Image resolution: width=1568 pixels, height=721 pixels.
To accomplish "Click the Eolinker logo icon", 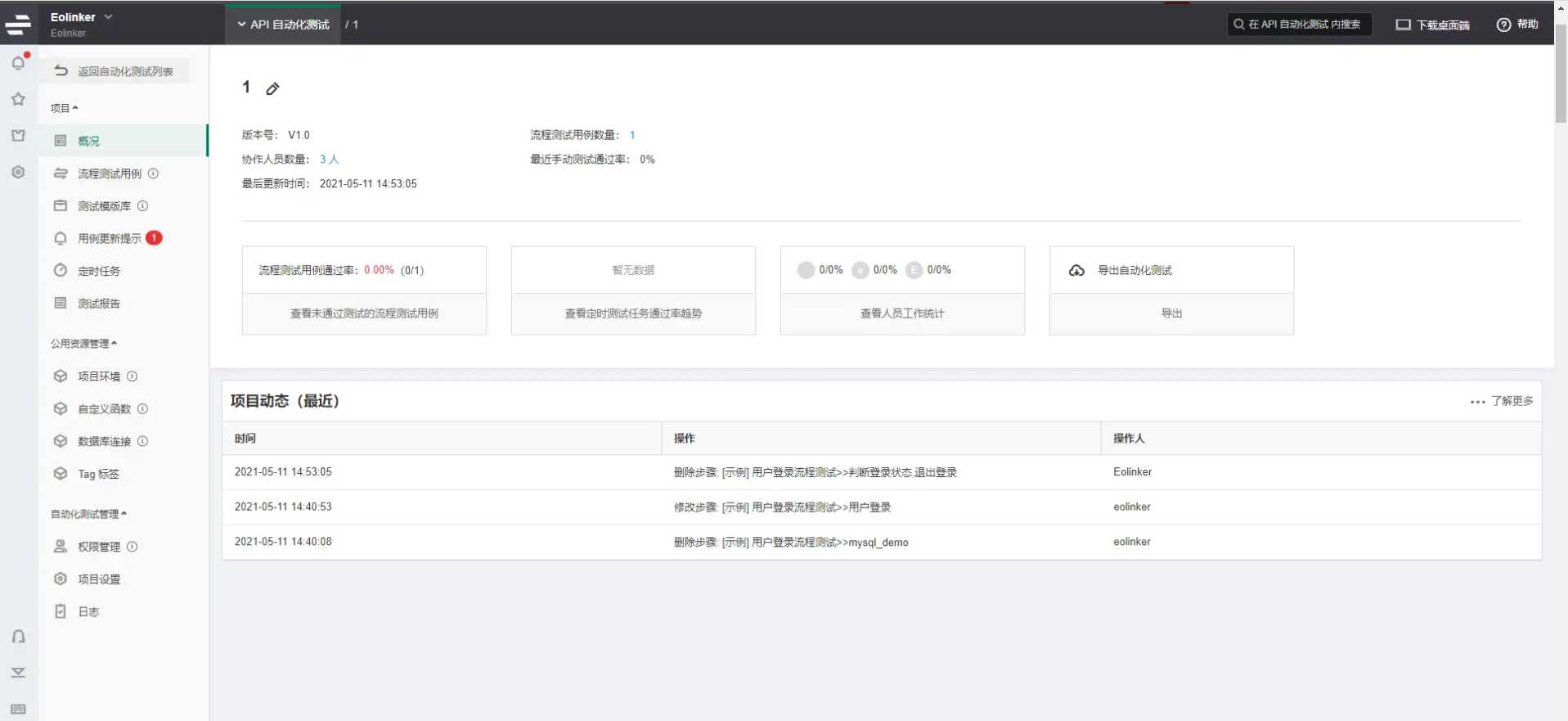I will pos(18,25).
